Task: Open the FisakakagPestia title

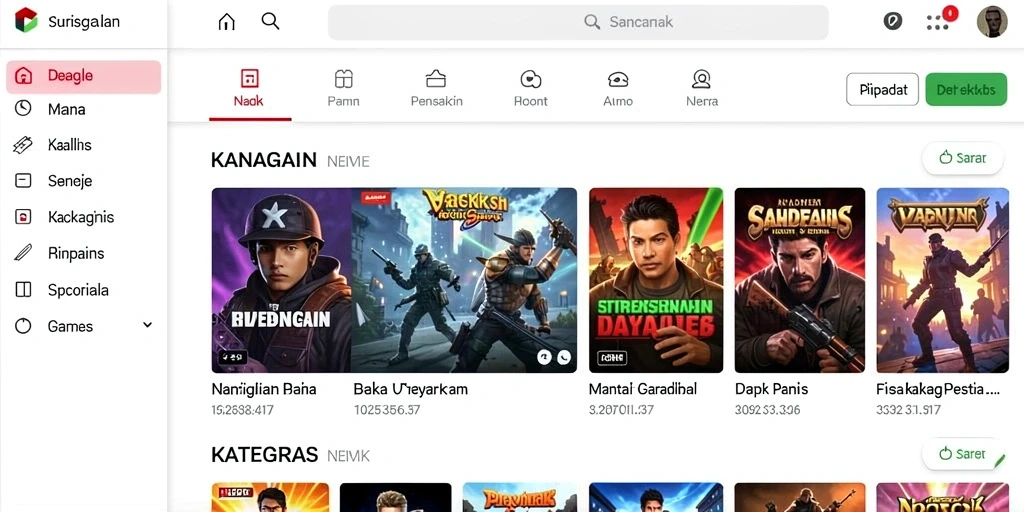Action: click(938, 390)
